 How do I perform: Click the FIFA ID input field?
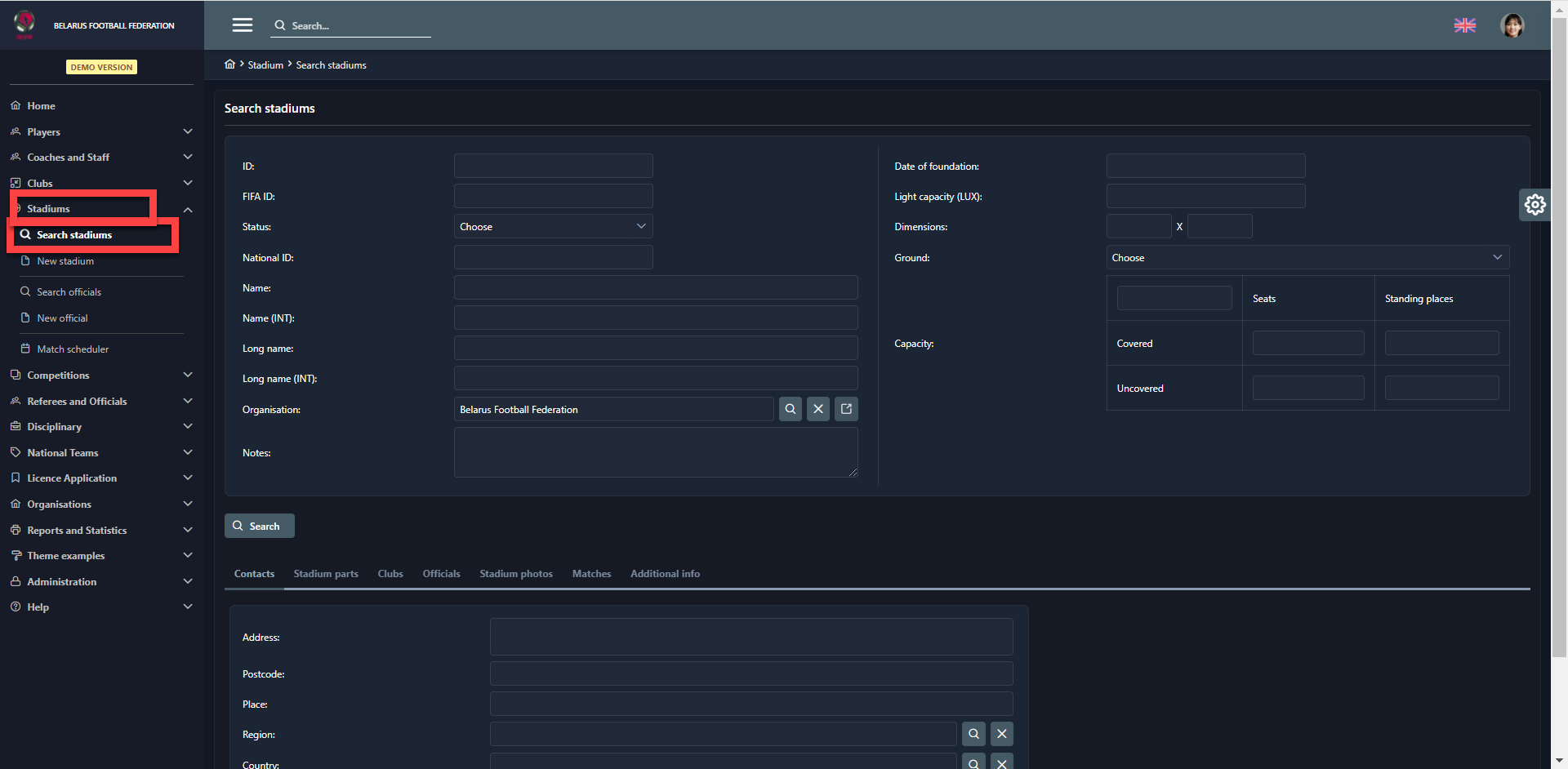553,197
